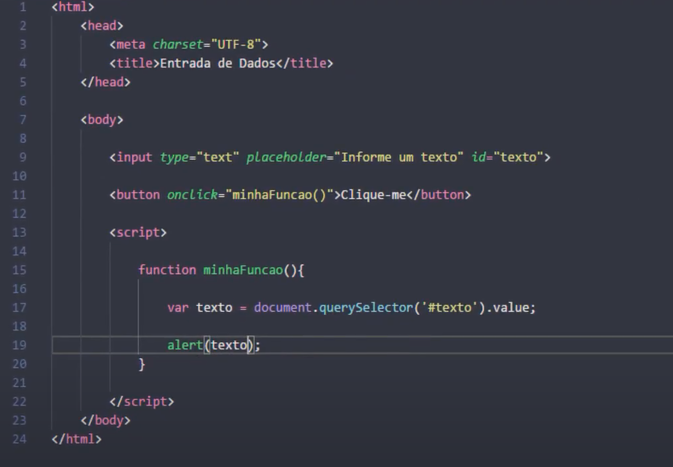
Task: Click the onclick attribute
Action: [192, 195]
